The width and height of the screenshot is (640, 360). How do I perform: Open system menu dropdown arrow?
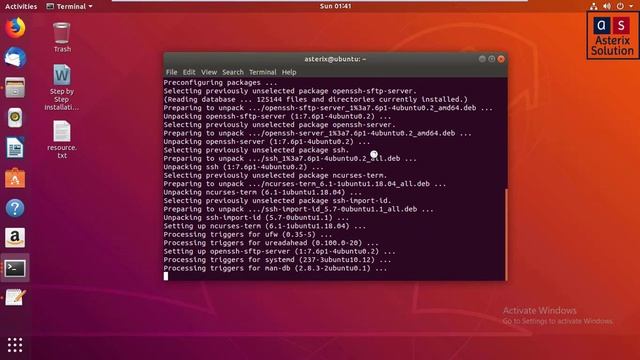tap(631, 6)
